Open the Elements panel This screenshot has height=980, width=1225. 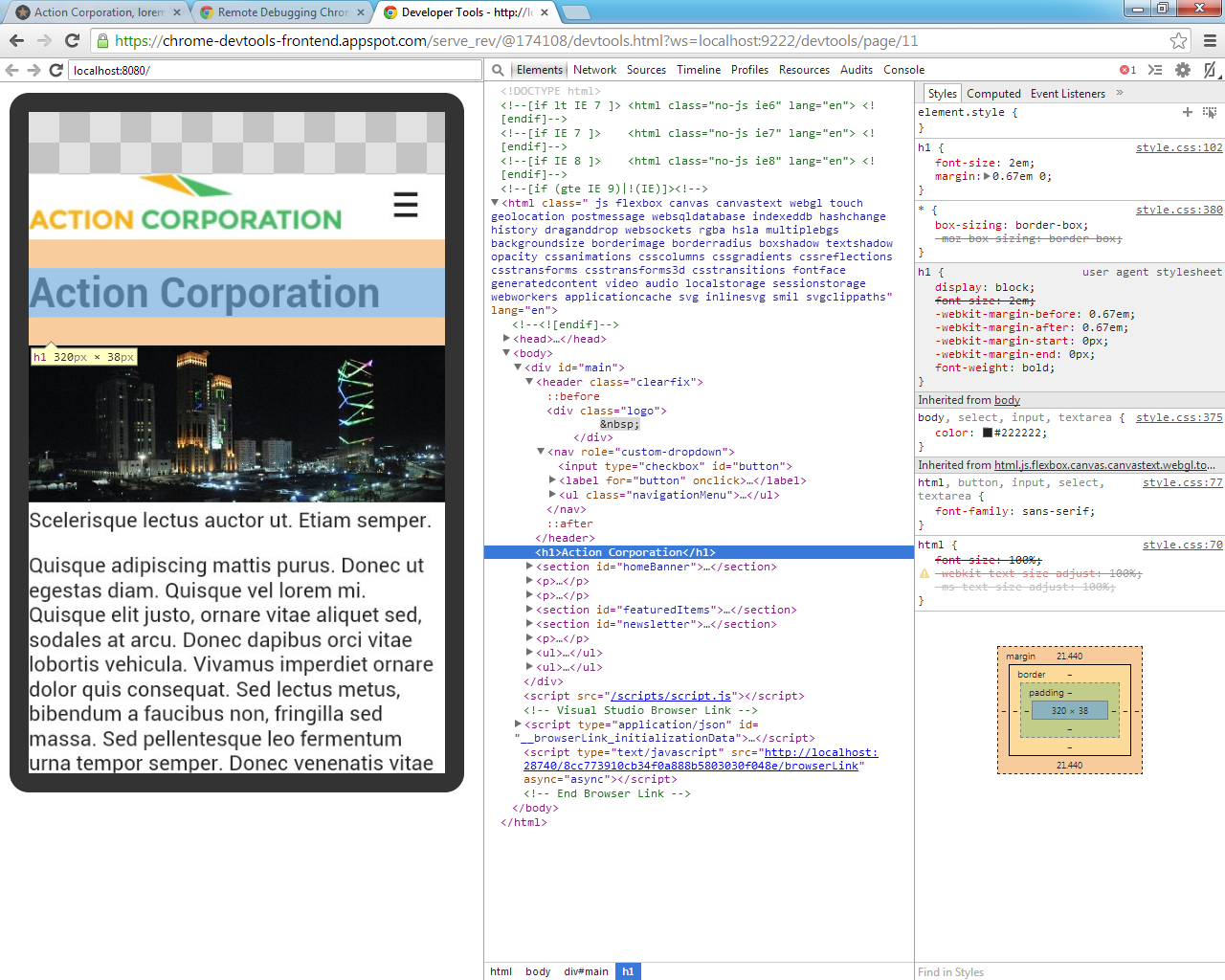pos(540,70)
